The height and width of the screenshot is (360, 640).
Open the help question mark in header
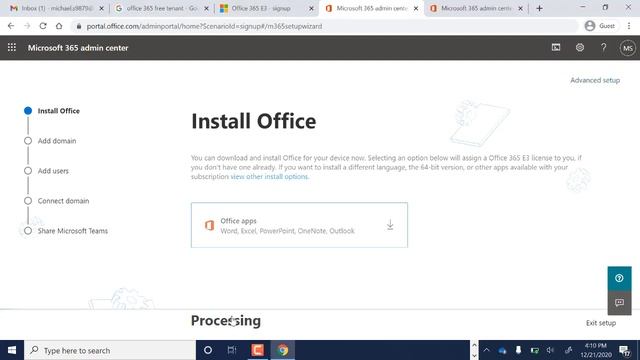pos(603,47)
